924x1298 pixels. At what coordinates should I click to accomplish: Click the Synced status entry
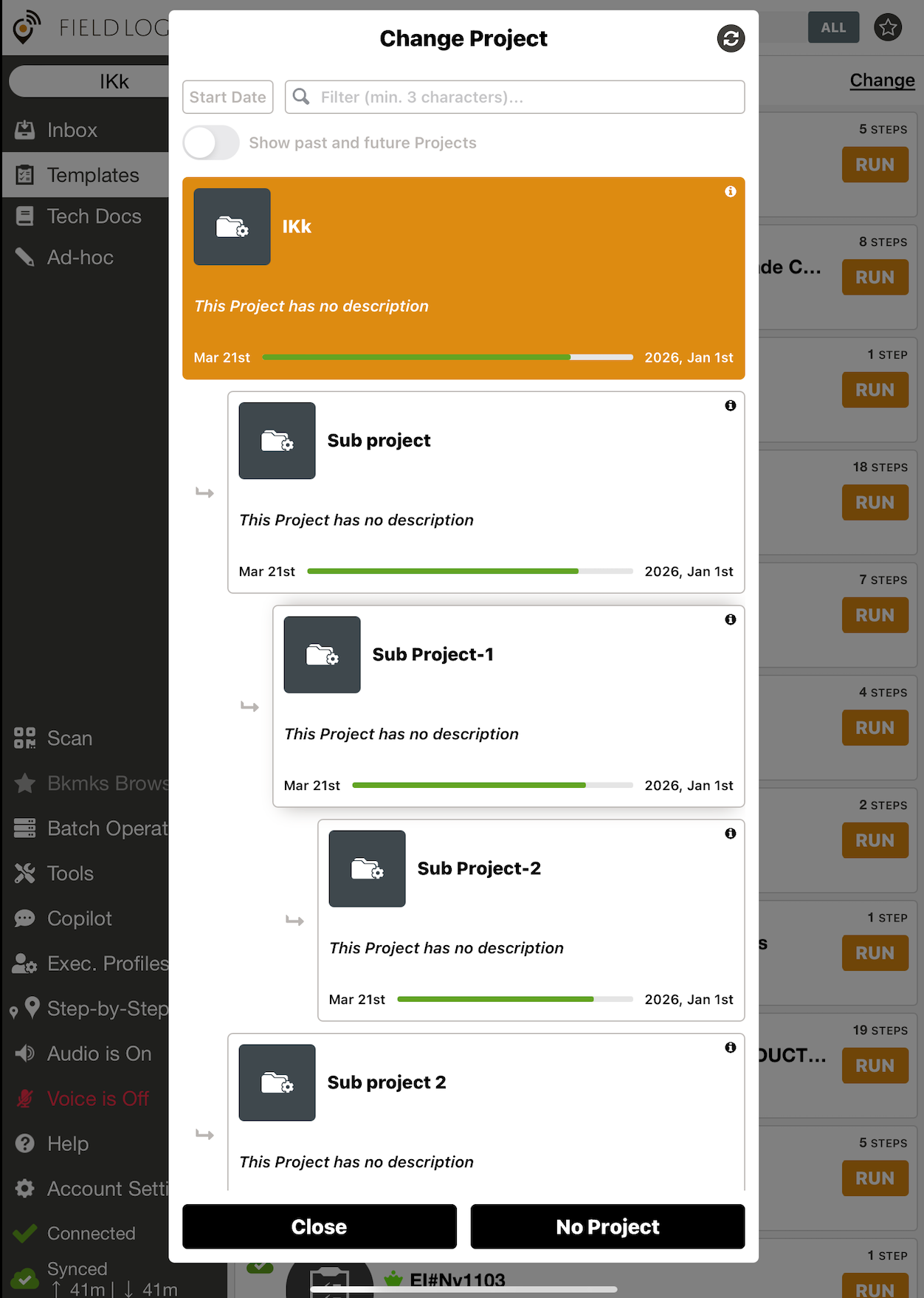pyautogui.click(x=85, y=1278)
